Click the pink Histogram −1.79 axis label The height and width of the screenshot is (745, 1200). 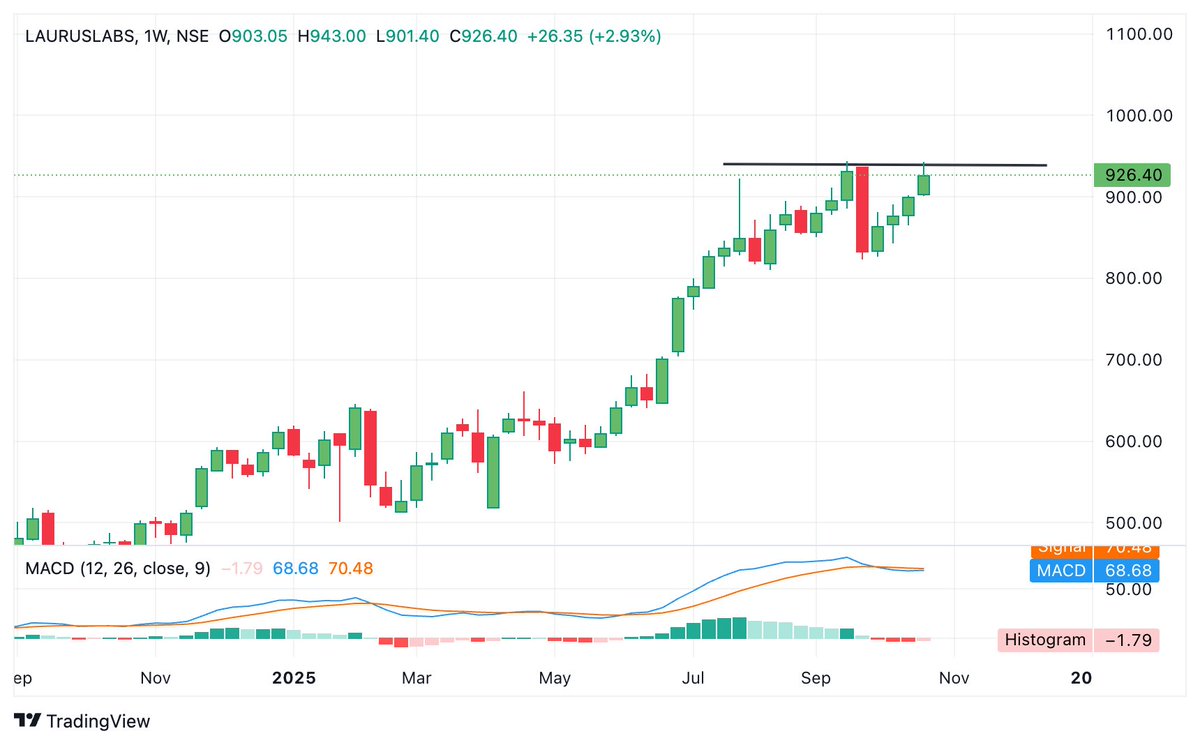click(x=1079, y=640)
